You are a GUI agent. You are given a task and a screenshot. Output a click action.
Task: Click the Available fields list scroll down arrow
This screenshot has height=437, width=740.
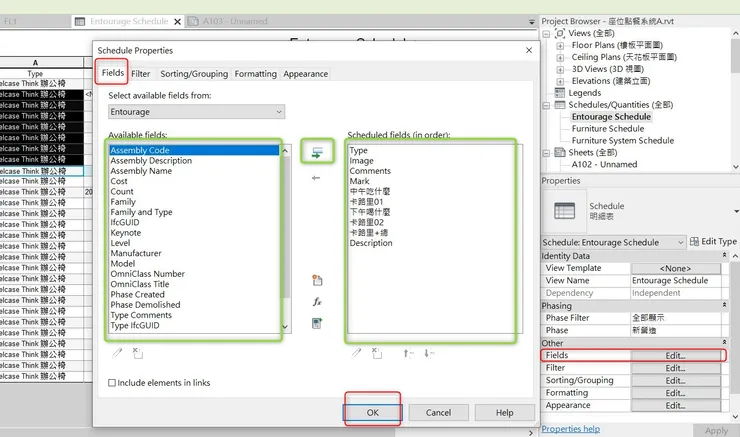[x=285, y=327]
